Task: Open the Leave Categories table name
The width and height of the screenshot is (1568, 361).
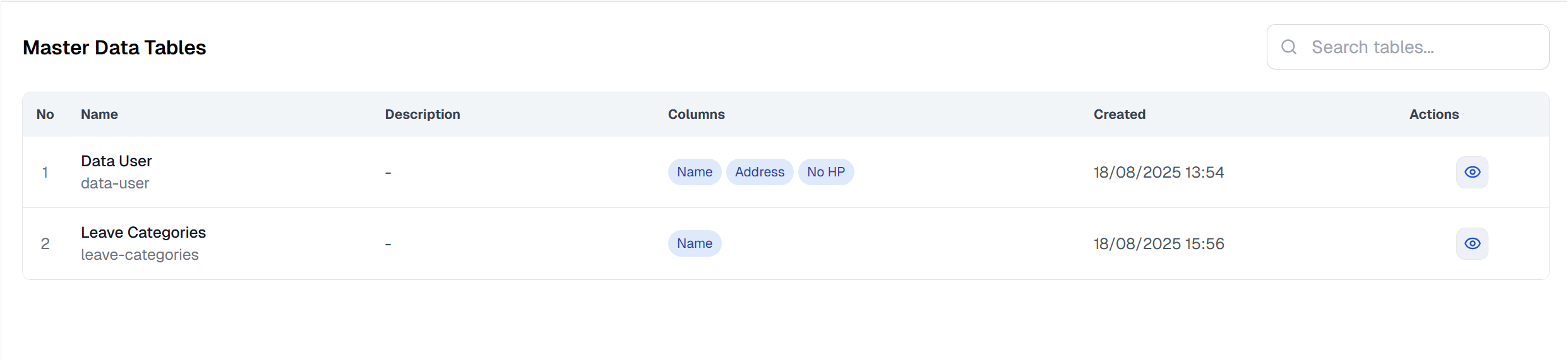Action: point(143,233)
